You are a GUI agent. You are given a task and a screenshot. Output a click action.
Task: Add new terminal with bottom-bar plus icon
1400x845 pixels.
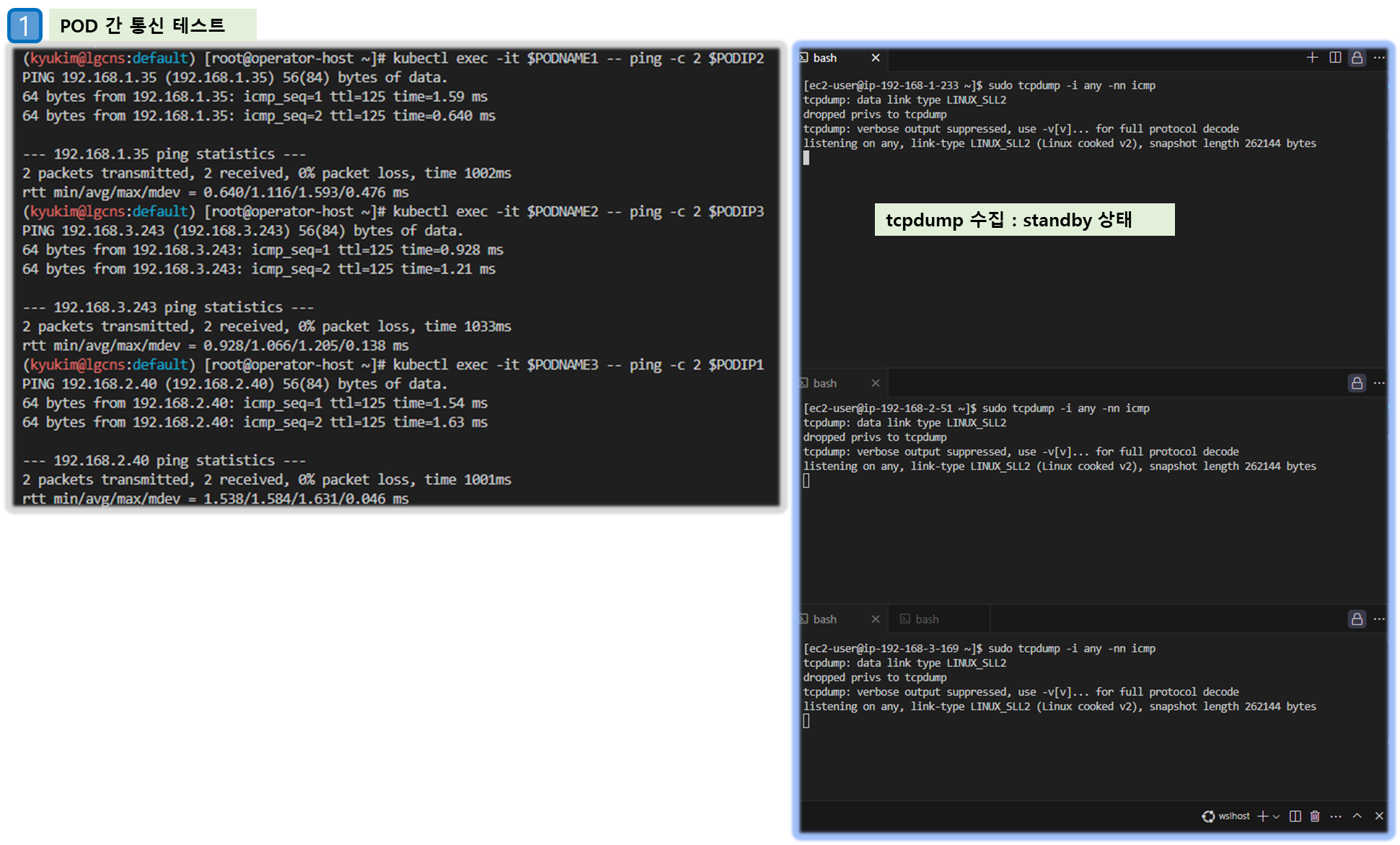point(1262,816)
